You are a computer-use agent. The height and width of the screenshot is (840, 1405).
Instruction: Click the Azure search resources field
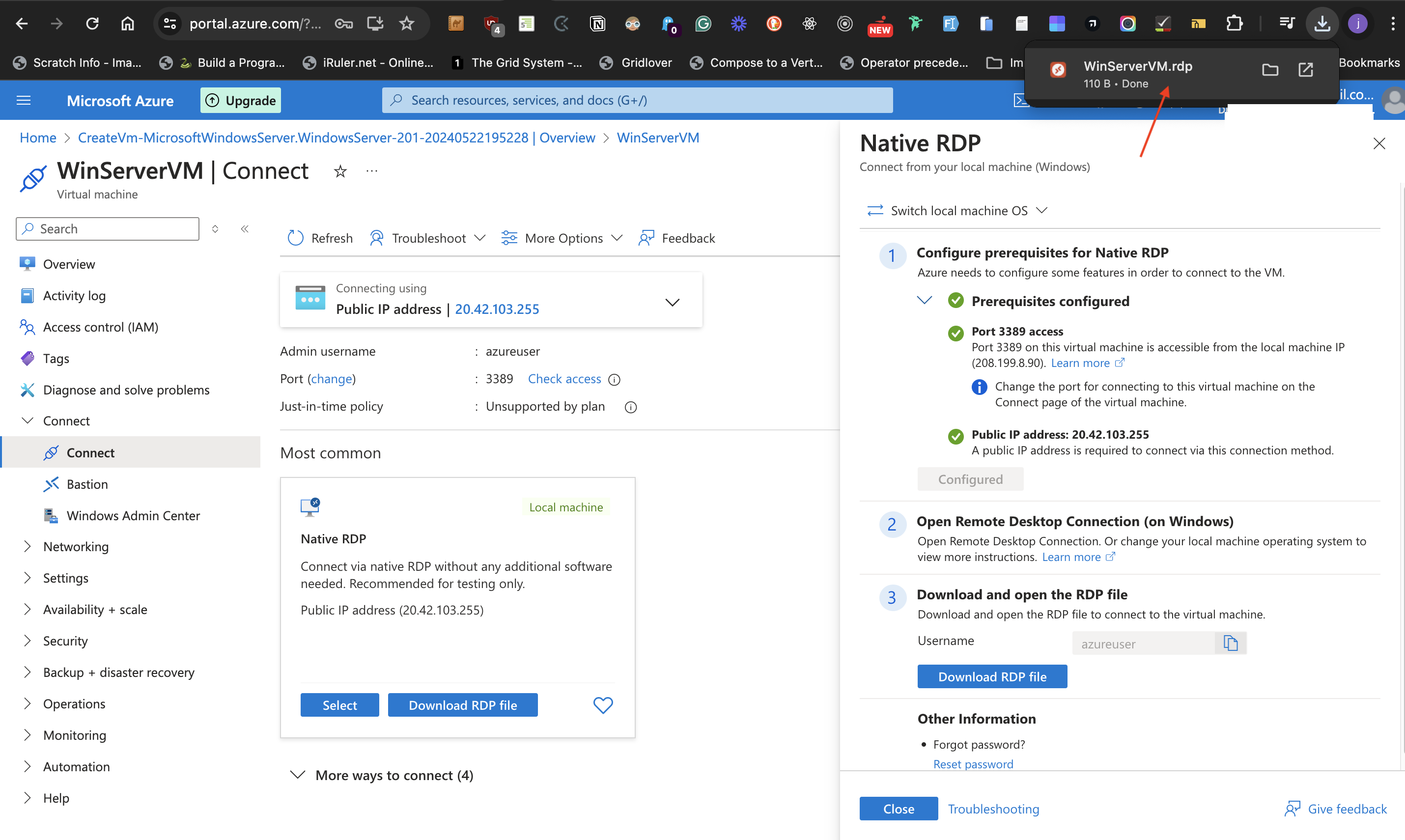637,100
